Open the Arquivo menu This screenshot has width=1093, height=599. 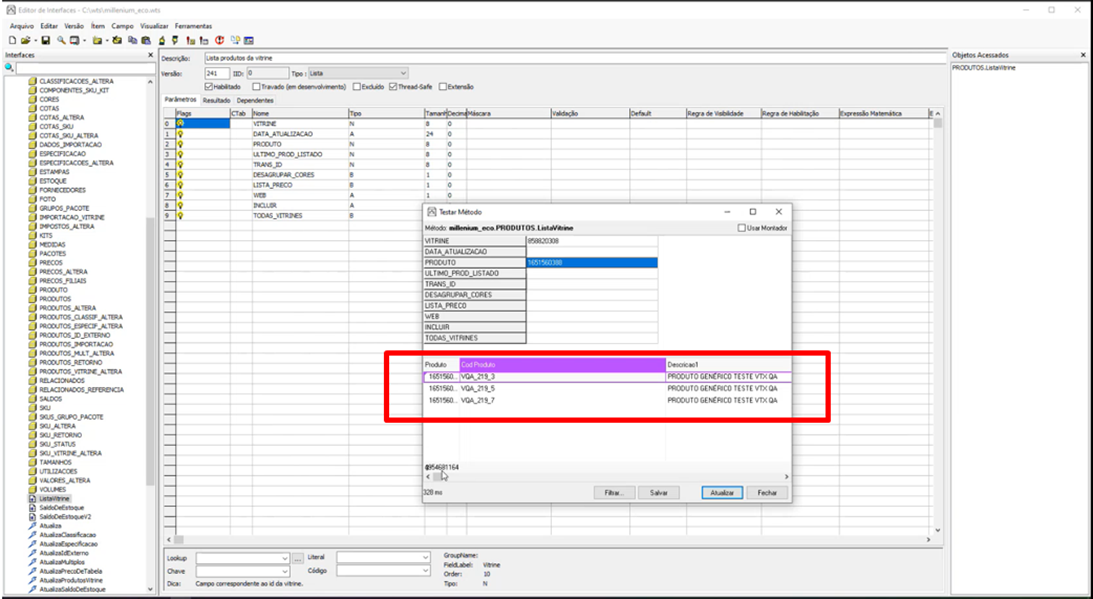pos(21,26)
